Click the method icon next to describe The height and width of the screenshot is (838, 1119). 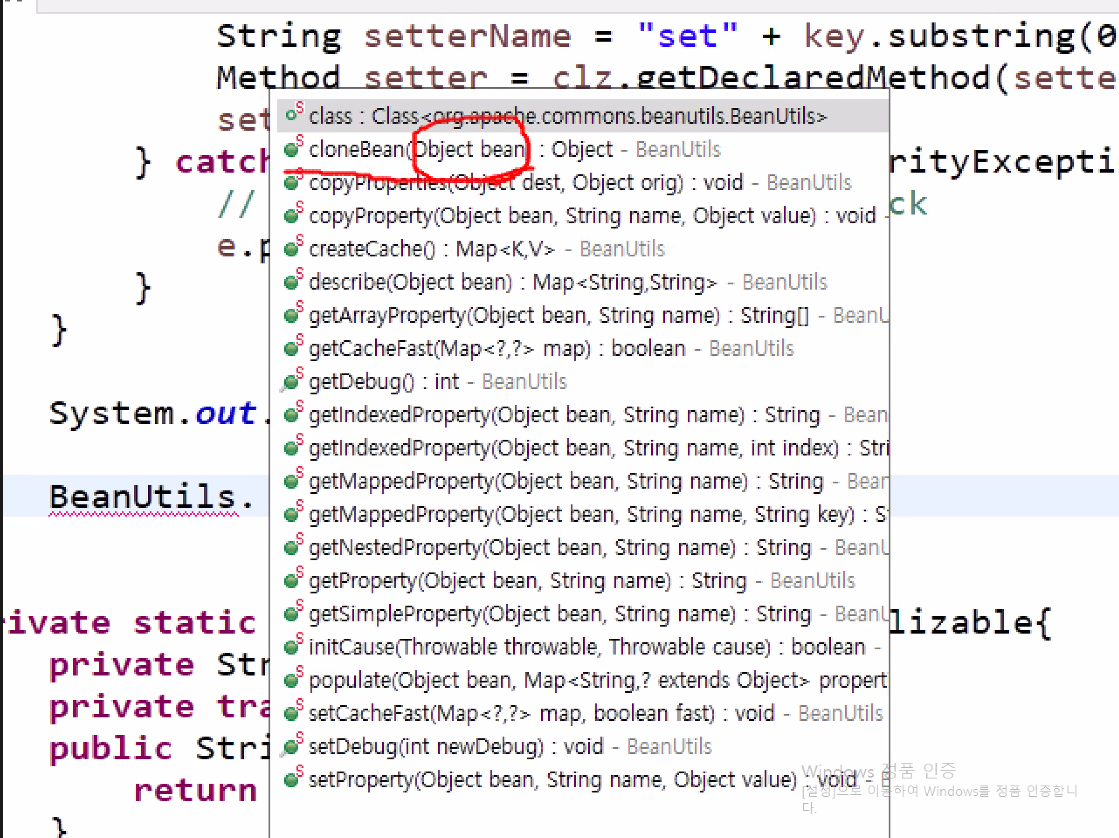(x=293, y=279)
